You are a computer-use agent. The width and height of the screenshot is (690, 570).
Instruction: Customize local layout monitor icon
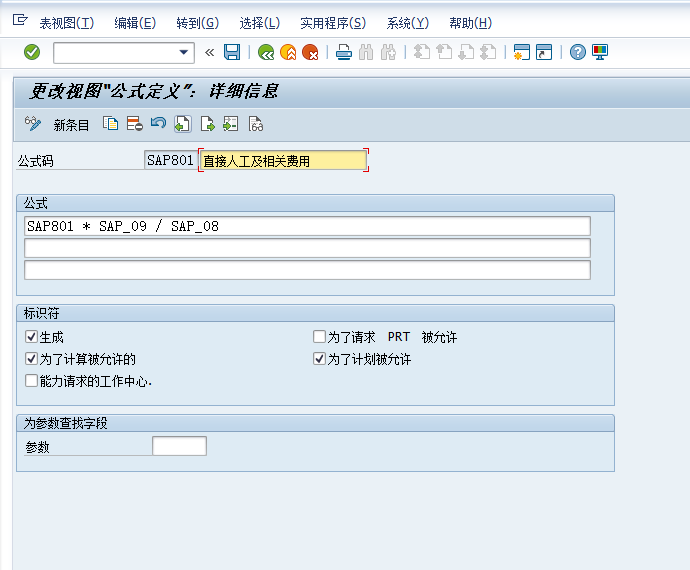pyautogui.click(x=600, y=52)
